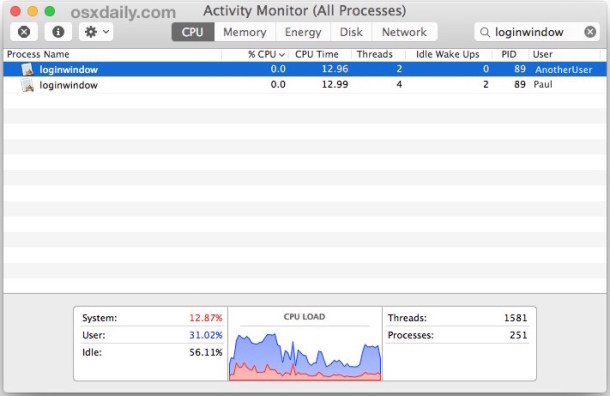Click the search magnifier icon
Image resolution: width=610 pixels, height=396 pixels.
click(485, 32)
